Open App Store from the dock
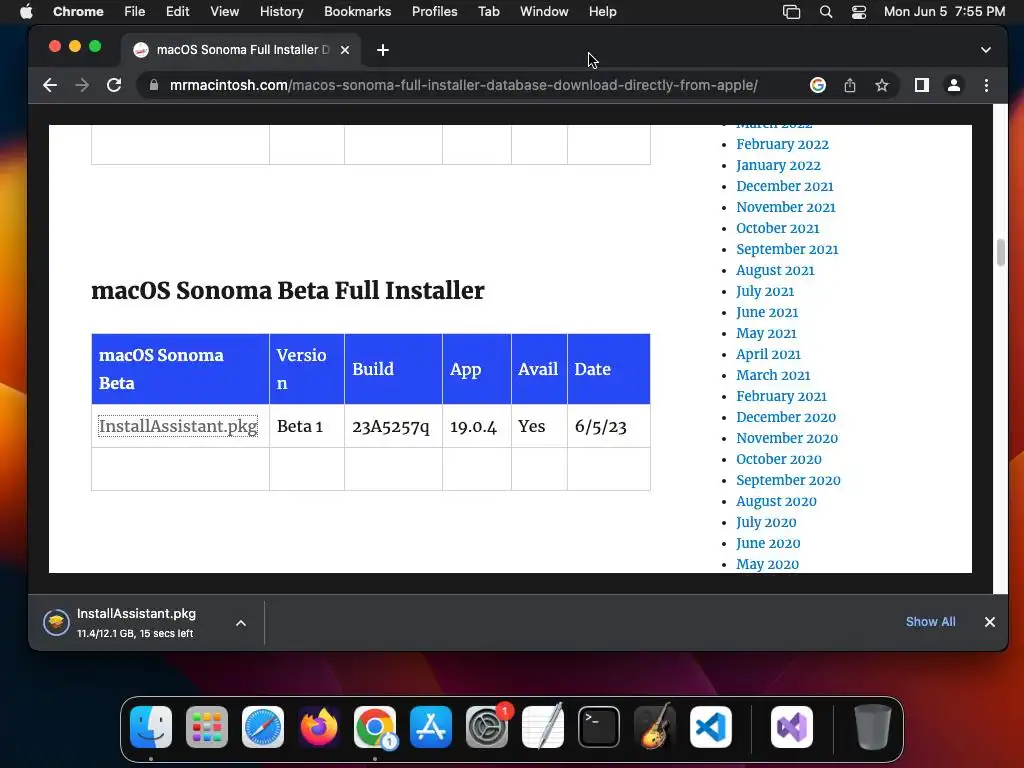 [431, 727]
